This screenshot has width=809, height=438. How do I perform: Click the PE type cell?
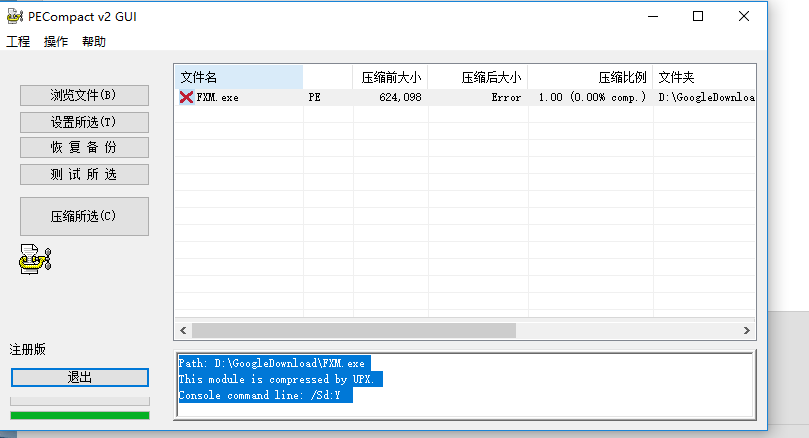(315, 97)
